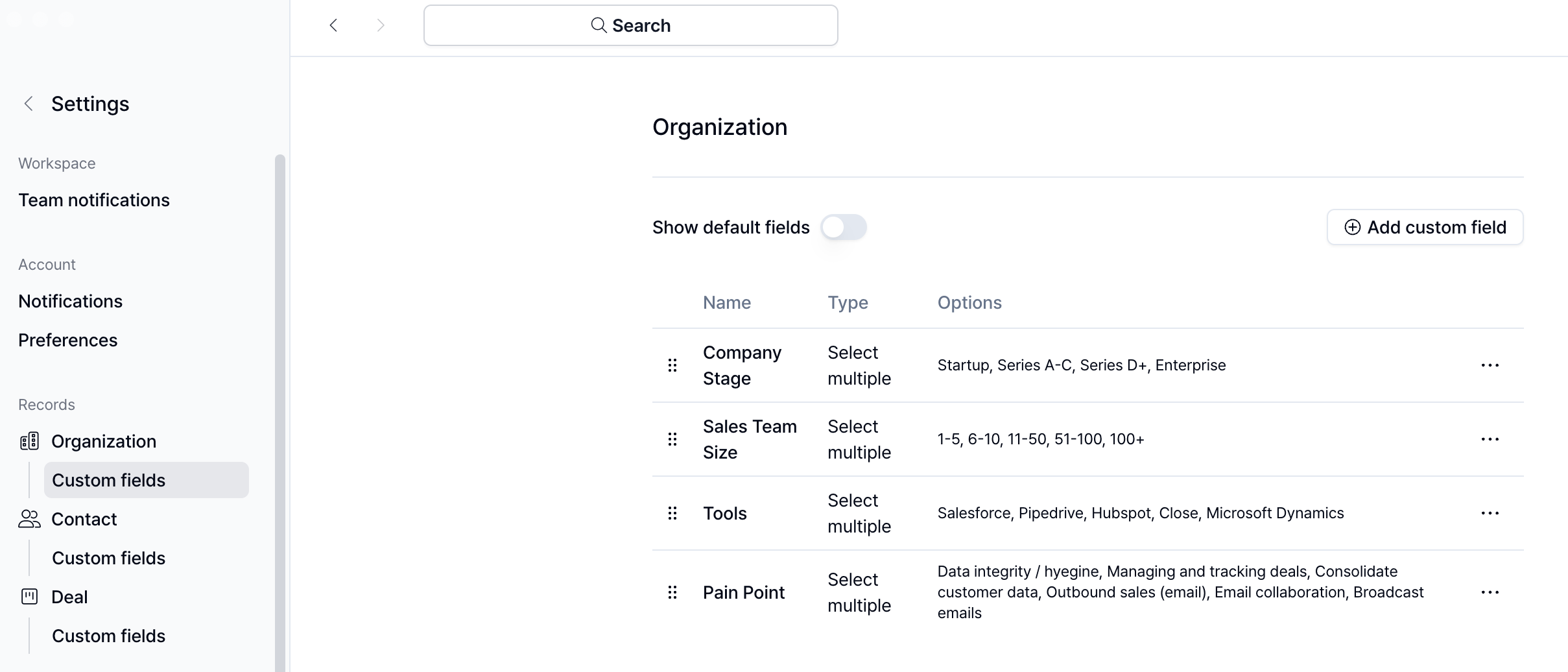Click the Deal board icon in sidebar
The width and height of the screenshot is (1568, 672).
(30, 597)
